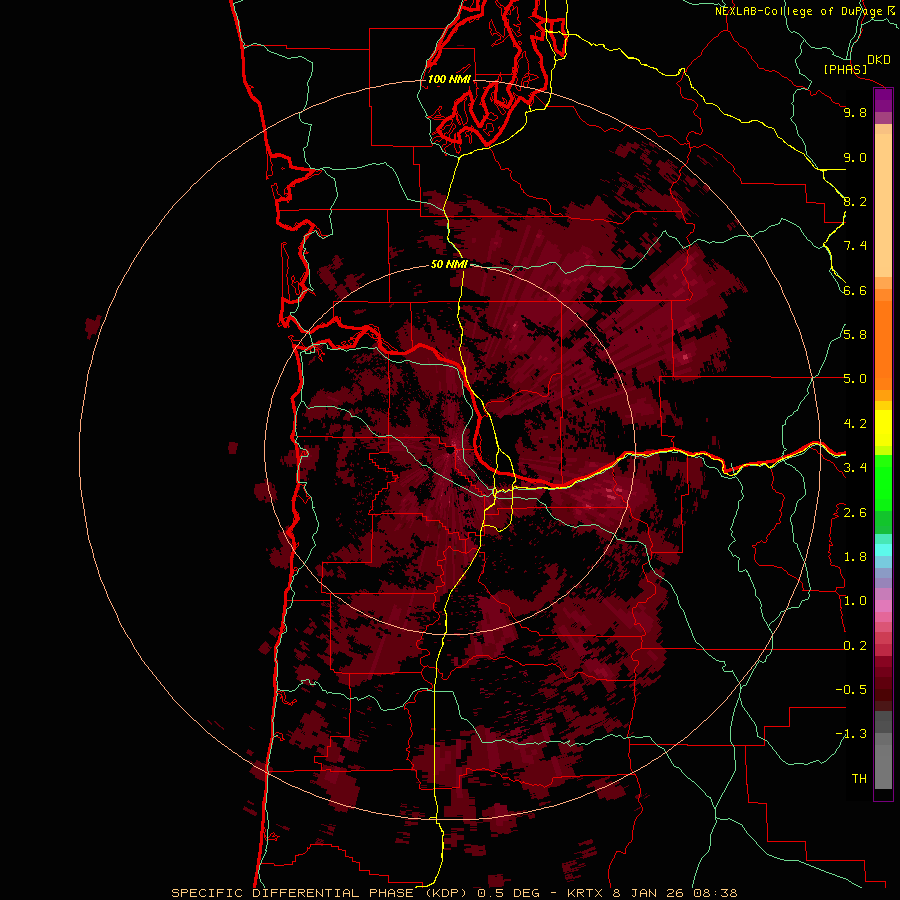Click the 9.0 value on the color scale
Viewport: 900px width, 900px height.
coord(855,157)
